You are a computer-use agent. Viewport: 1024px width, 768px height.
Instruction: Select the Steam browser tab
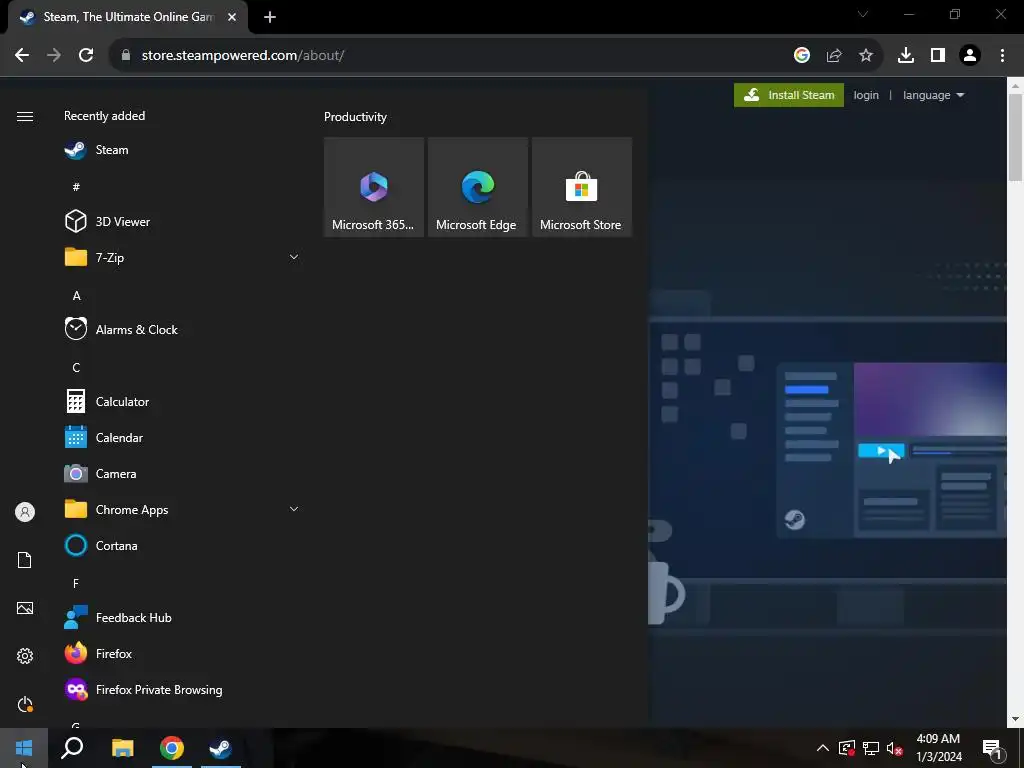[x=128, y=18]
